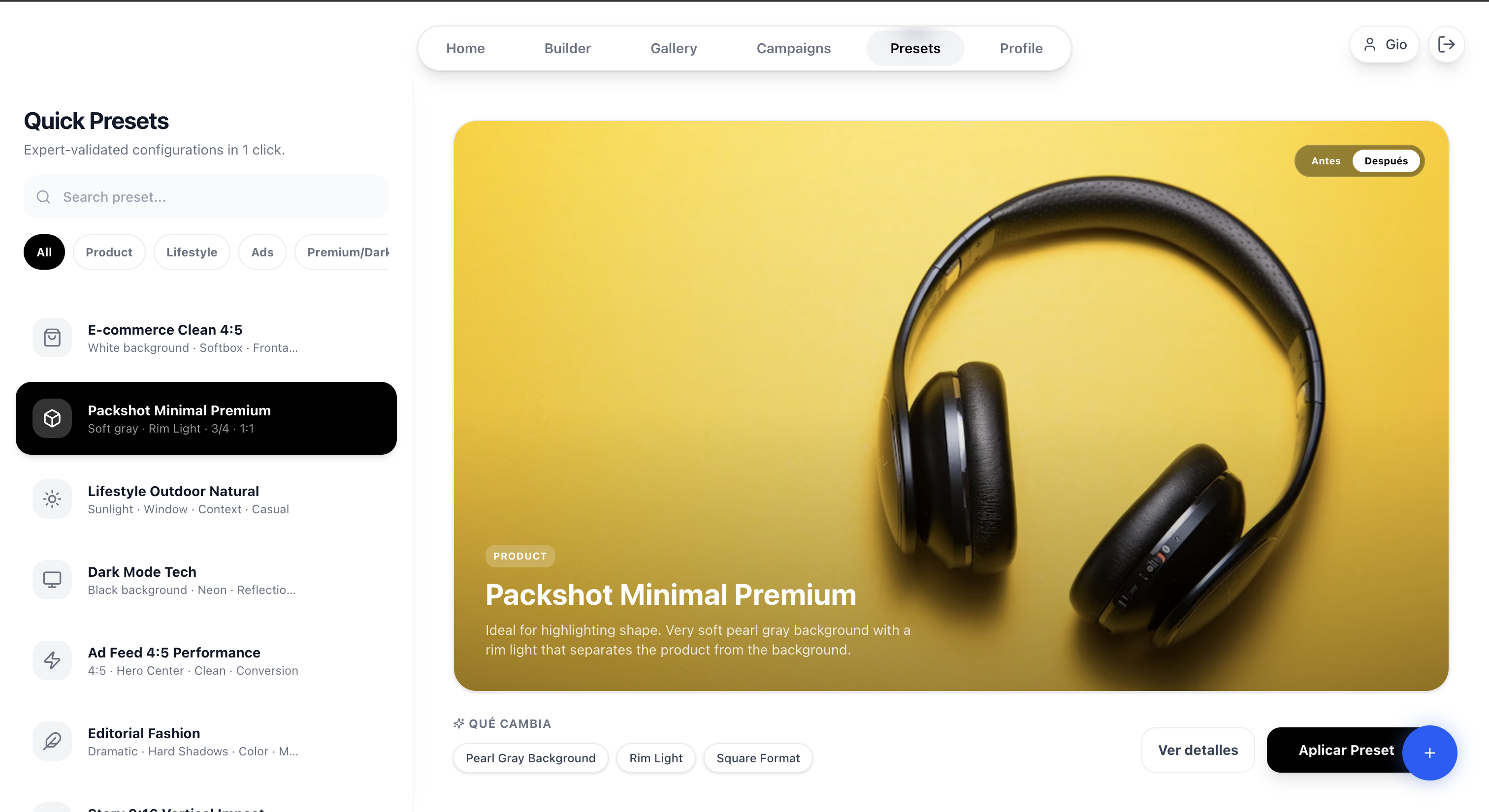This screenshot has height=812, width=1489.
Task: Switch preview to Después
Action: pyautogui.click(x=1386, y=161)
